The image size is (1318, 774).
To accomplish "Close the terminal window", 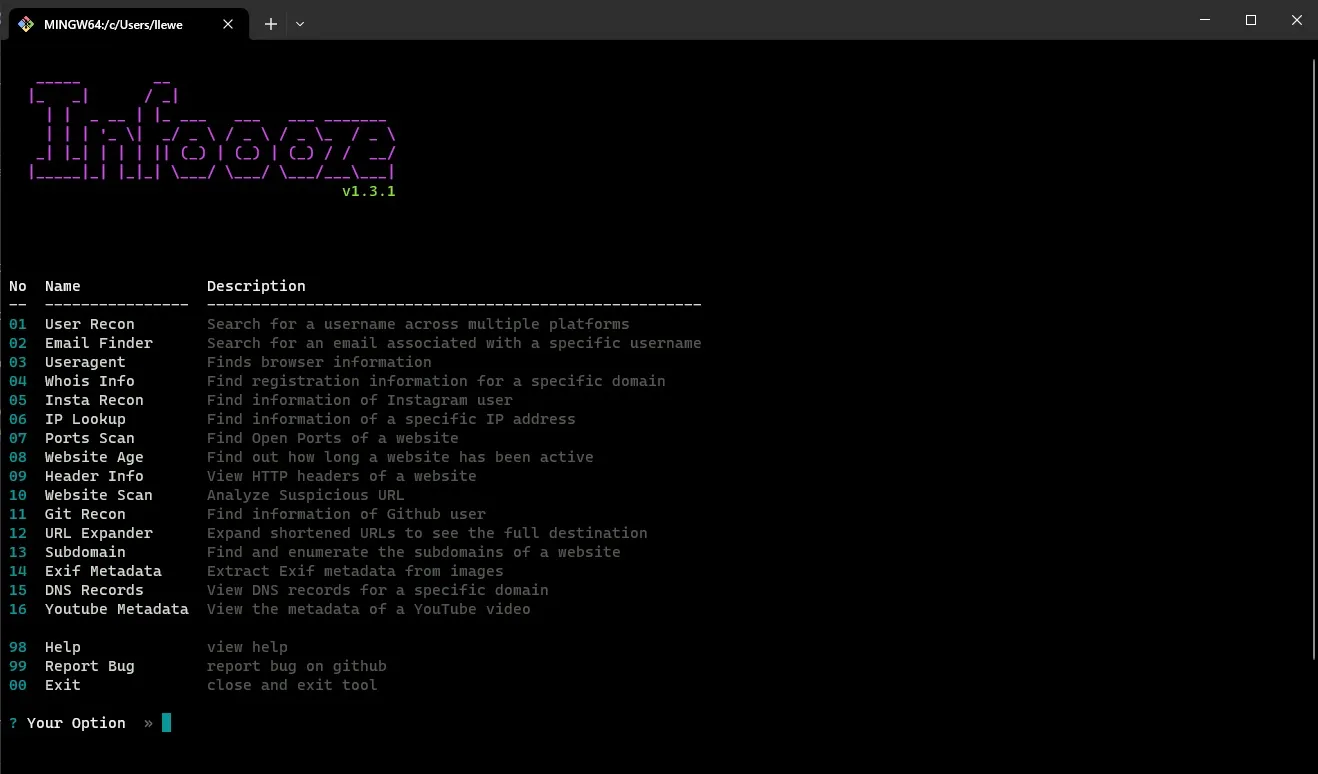I will [1296, 20].
